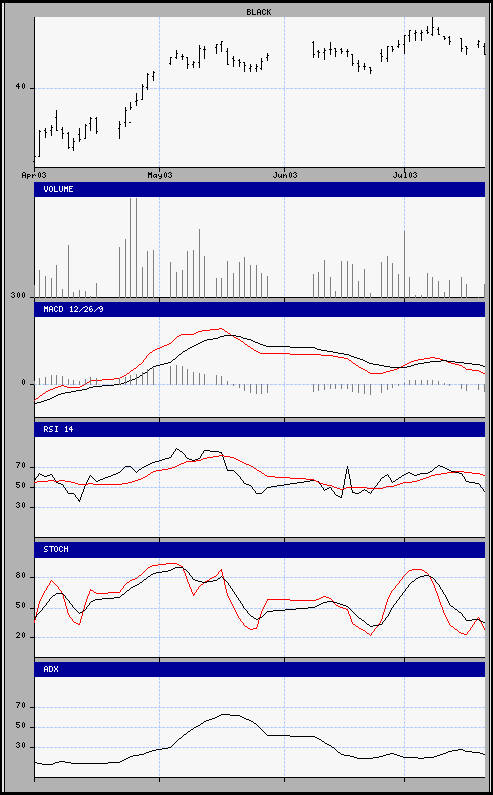Image resolution: width=493 pixels, height=795 pixels.
Task: Click the 300 volume scale label
Action: (x=19, y=296)
